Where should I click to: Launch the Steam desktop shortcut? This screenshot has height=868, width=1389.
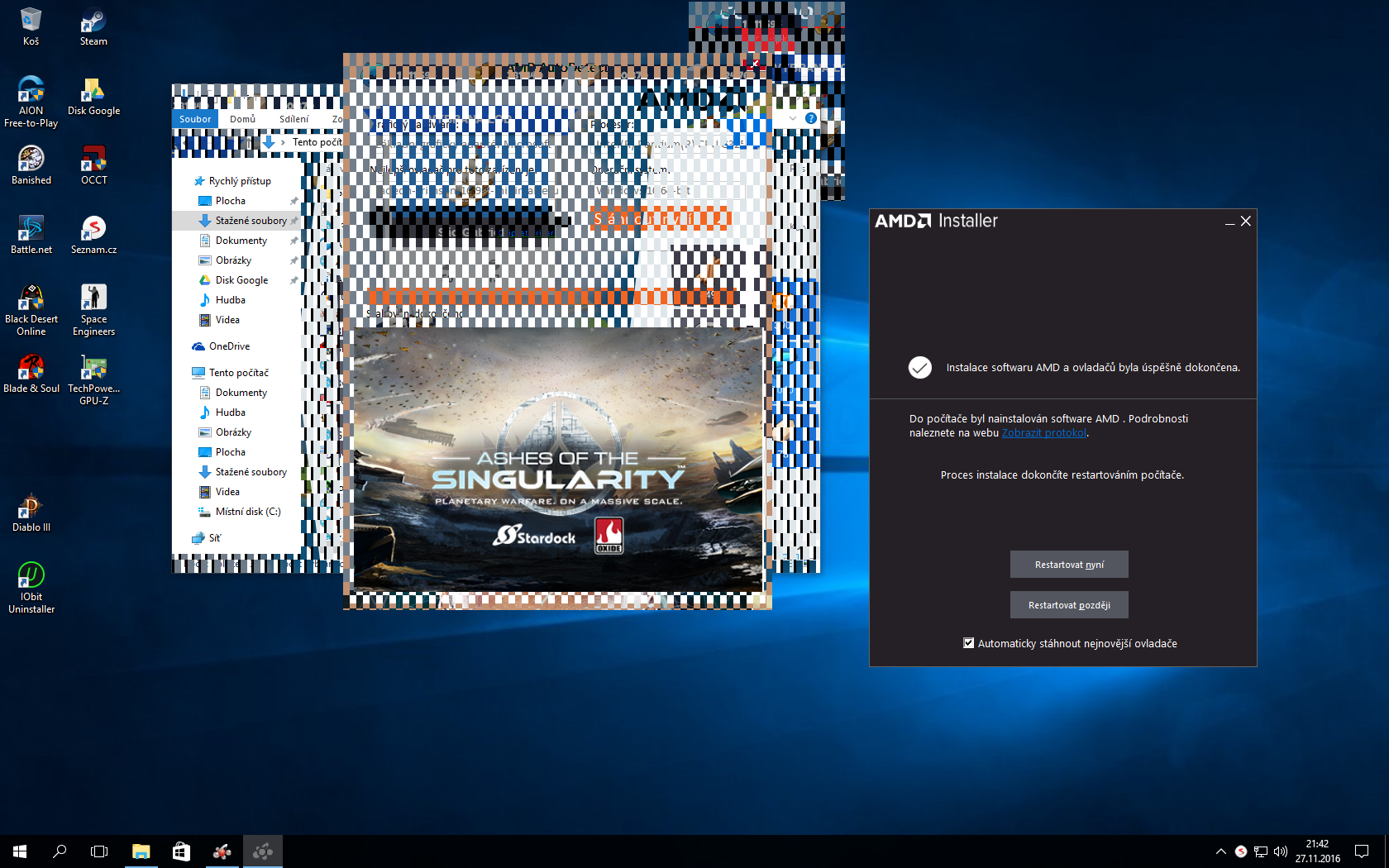click(x=93, y=26)
